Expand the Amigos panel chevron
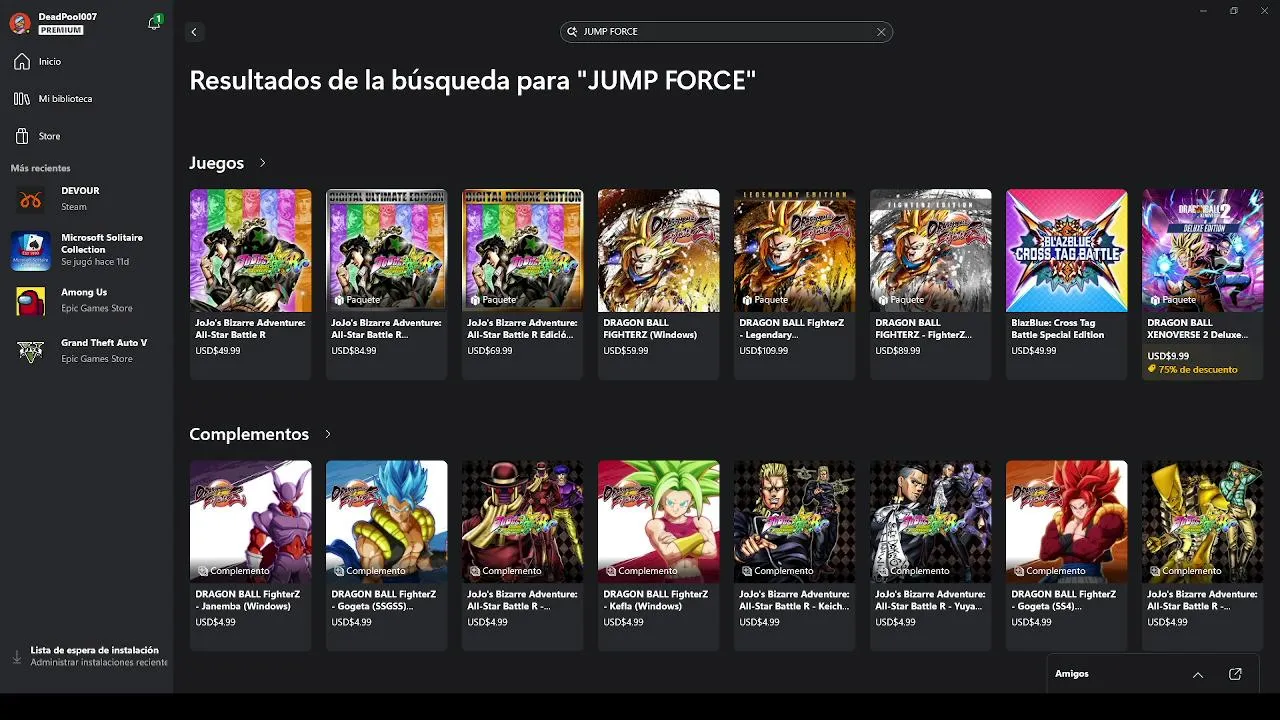This screenshot has width=1280, height=720. [x=1198, y=675]
